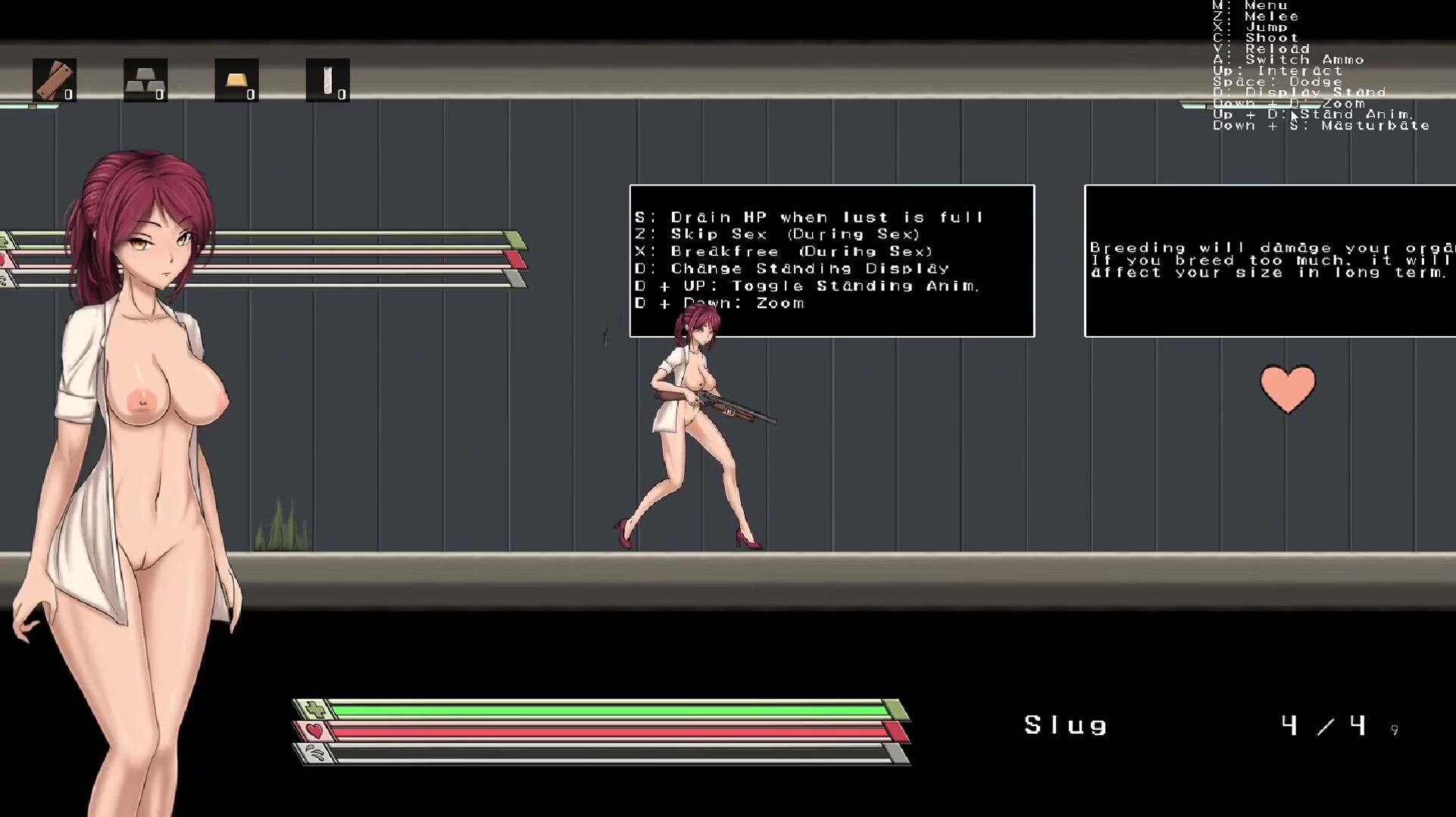This screenshot has width=1456, height=817.
Task: Click the gold bar inventory icon
Action: tap(236, 80)
